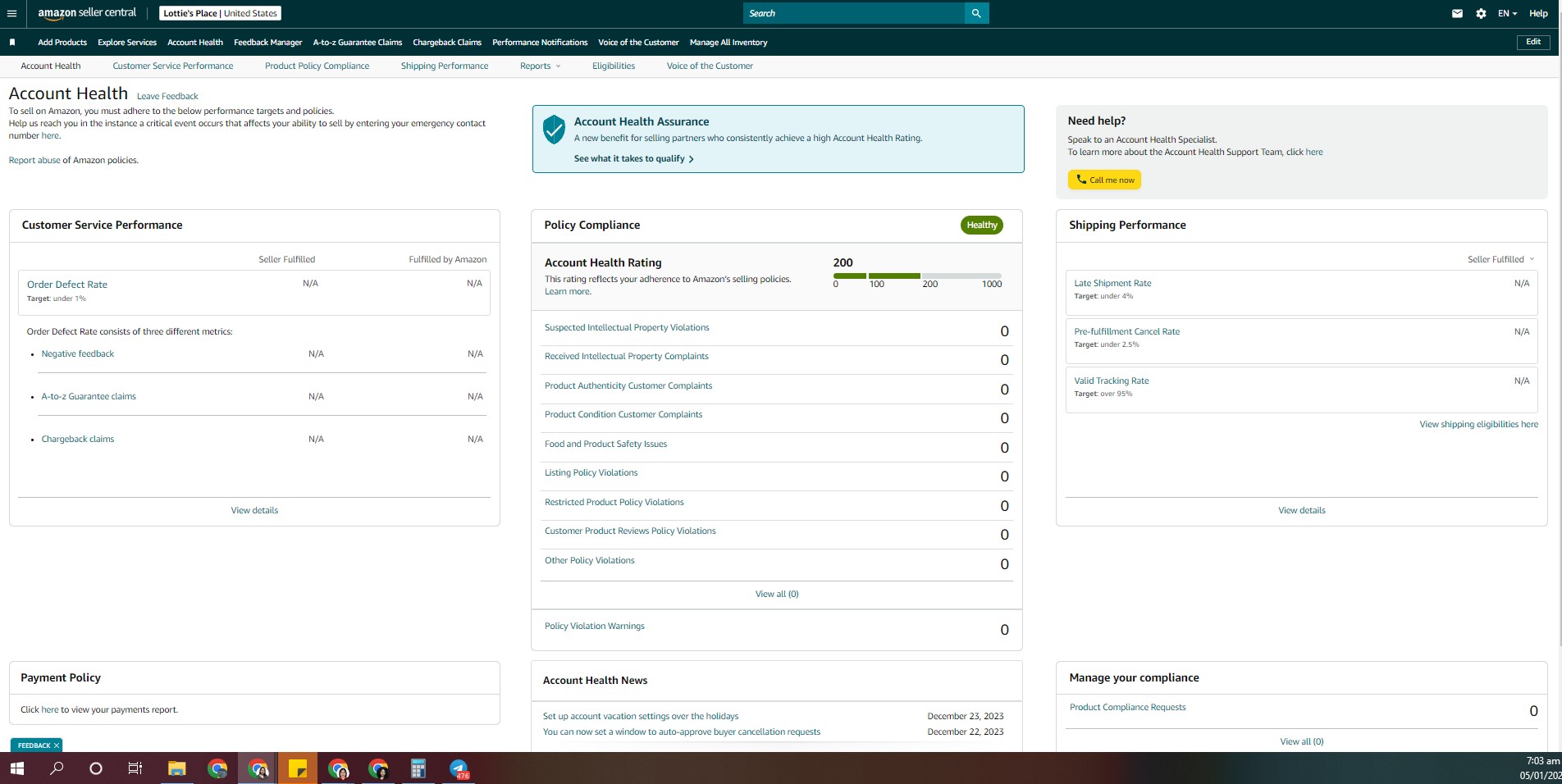
Task: Open the settings gear icon
Action: (1481, 13)
